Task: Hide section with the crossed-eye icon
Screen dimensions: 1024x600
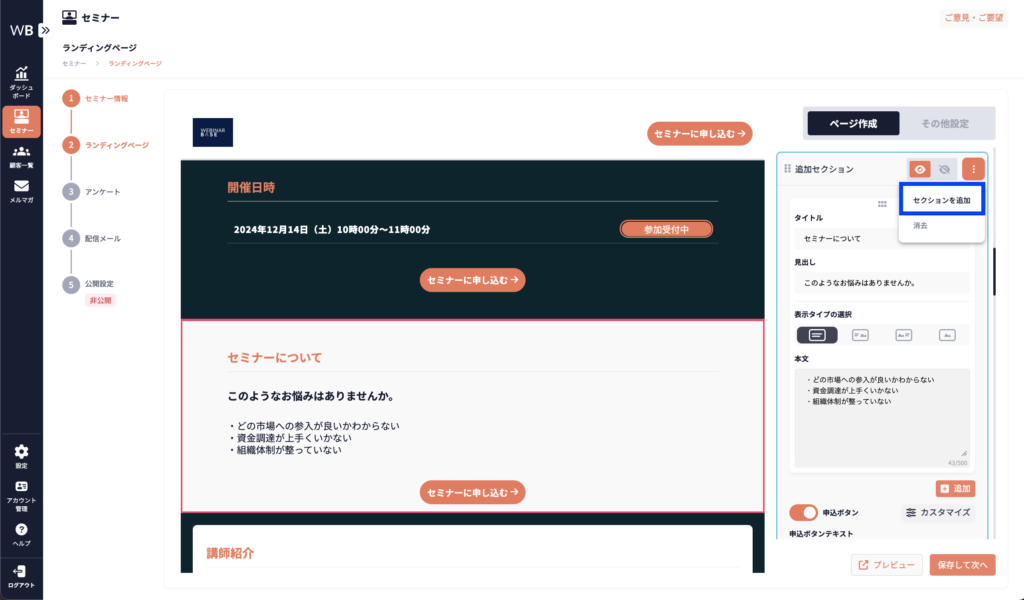Action: [x=945, y=169]
